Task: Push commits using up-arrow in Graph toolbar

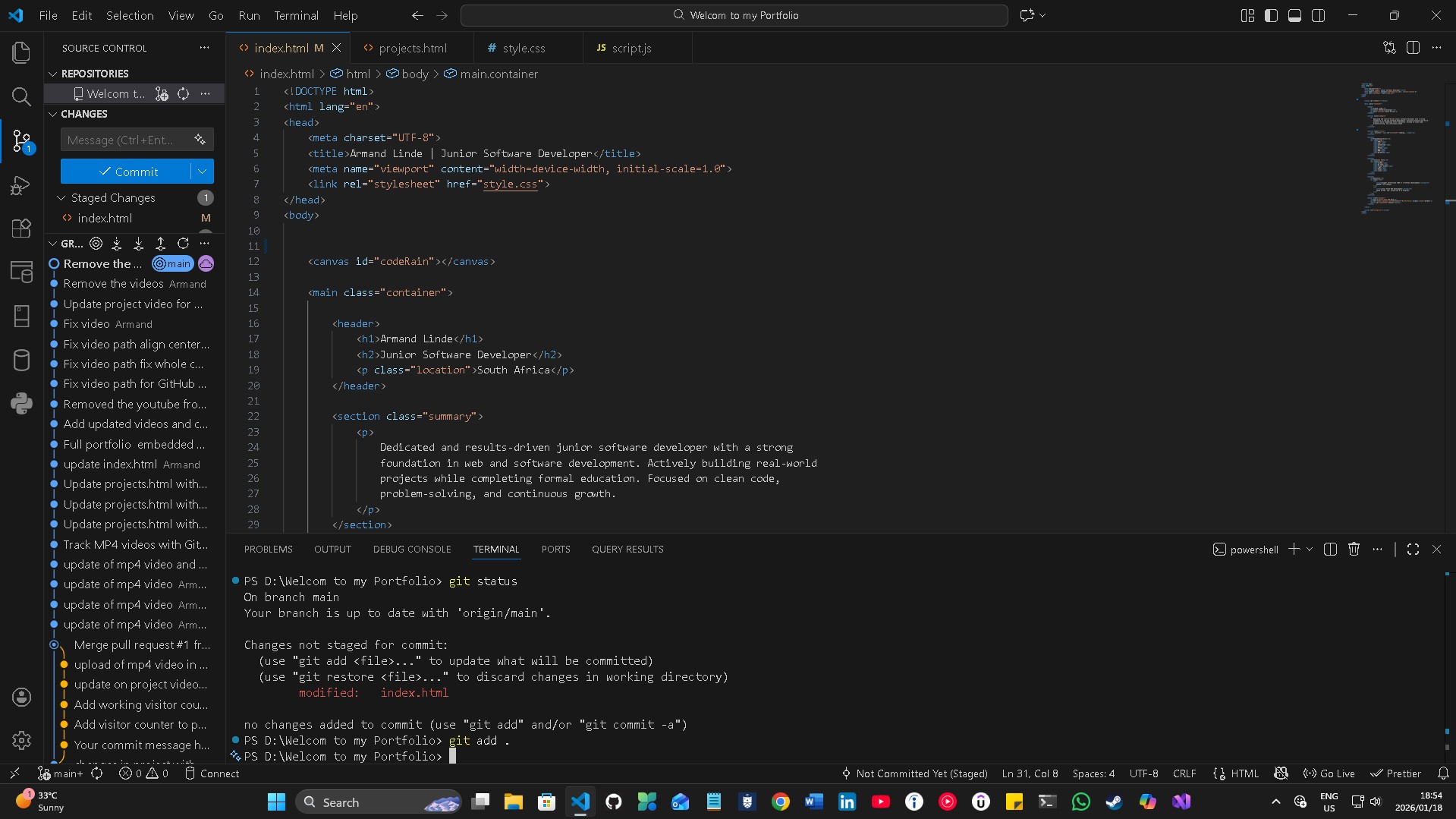Action: [x=161, y=243]
